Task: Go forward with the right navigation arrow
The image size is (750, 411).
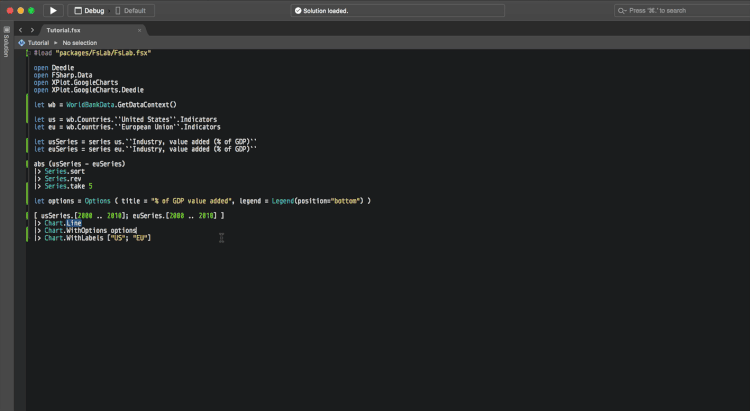Action: point(32,30)
